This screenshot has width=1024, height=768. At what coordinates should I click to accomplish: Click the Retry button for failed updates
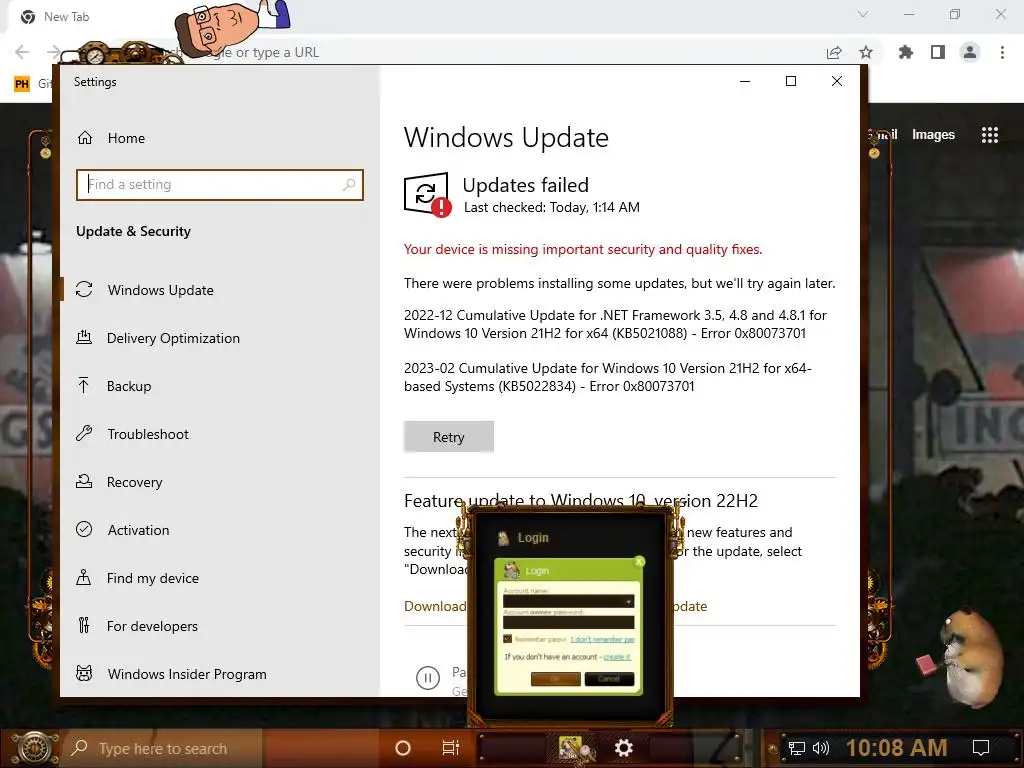click(x=449, y=437)
